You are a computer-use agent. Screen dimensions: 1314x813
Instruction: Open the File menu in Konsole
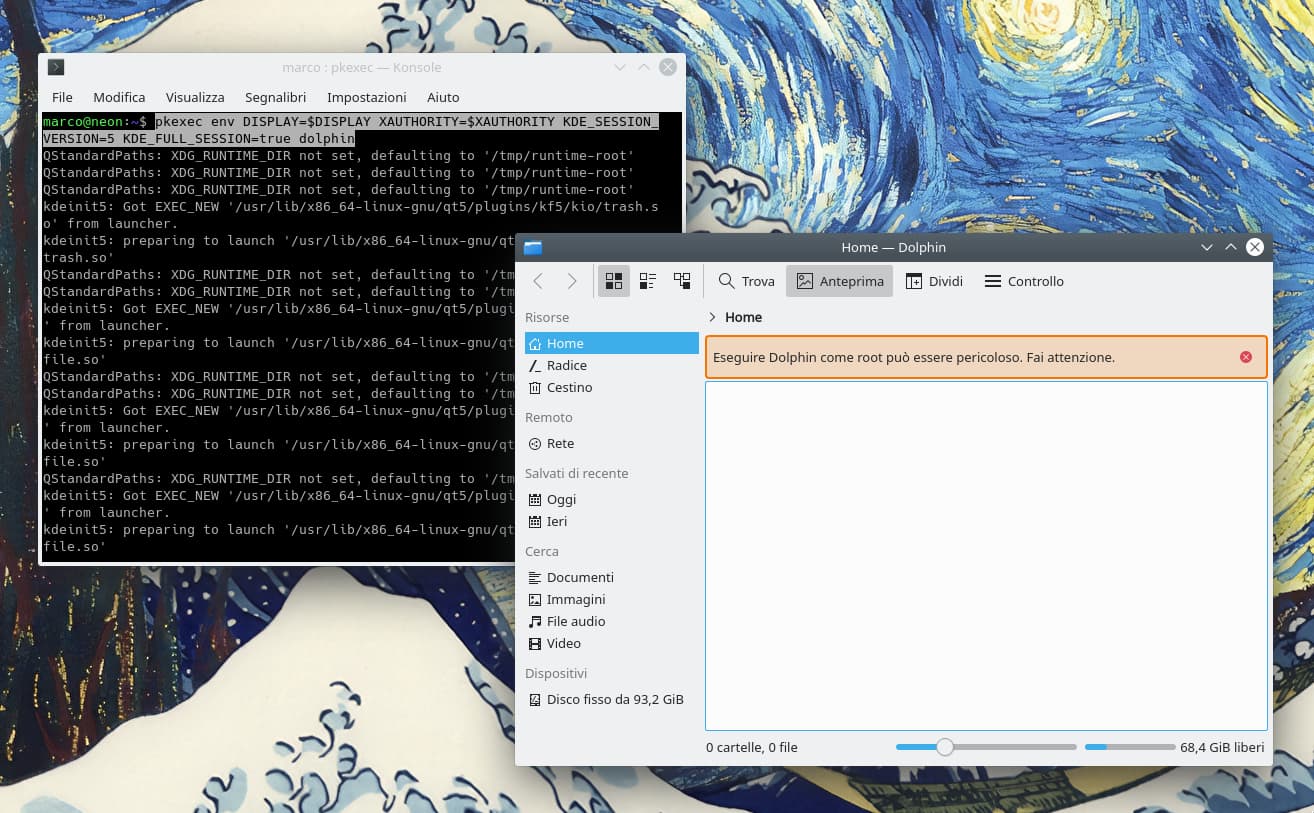(62, 97)
